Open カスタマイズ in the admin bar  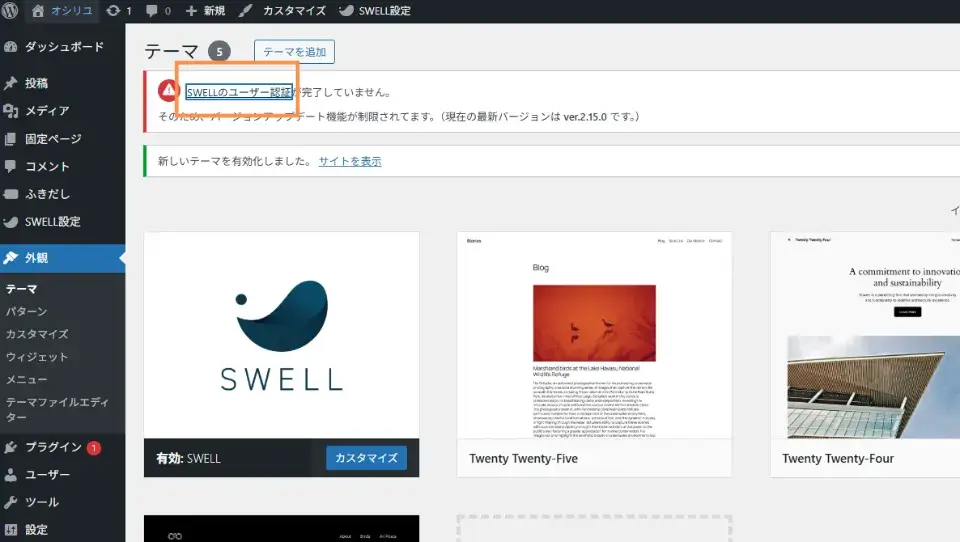282,10
